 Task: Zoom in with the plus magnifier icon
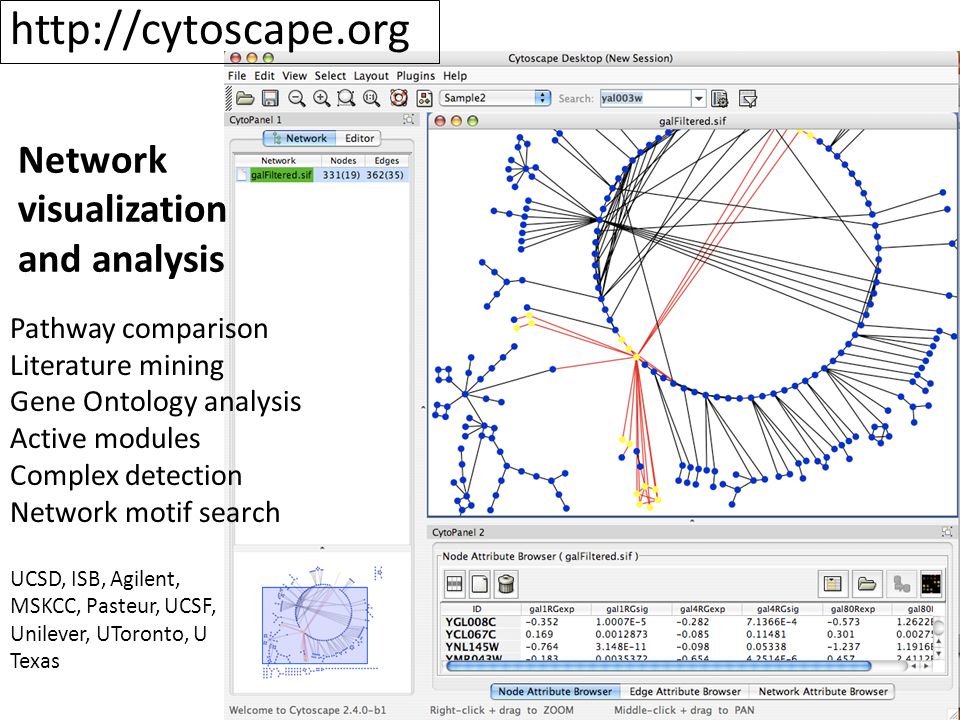click(x=321, y=98)
